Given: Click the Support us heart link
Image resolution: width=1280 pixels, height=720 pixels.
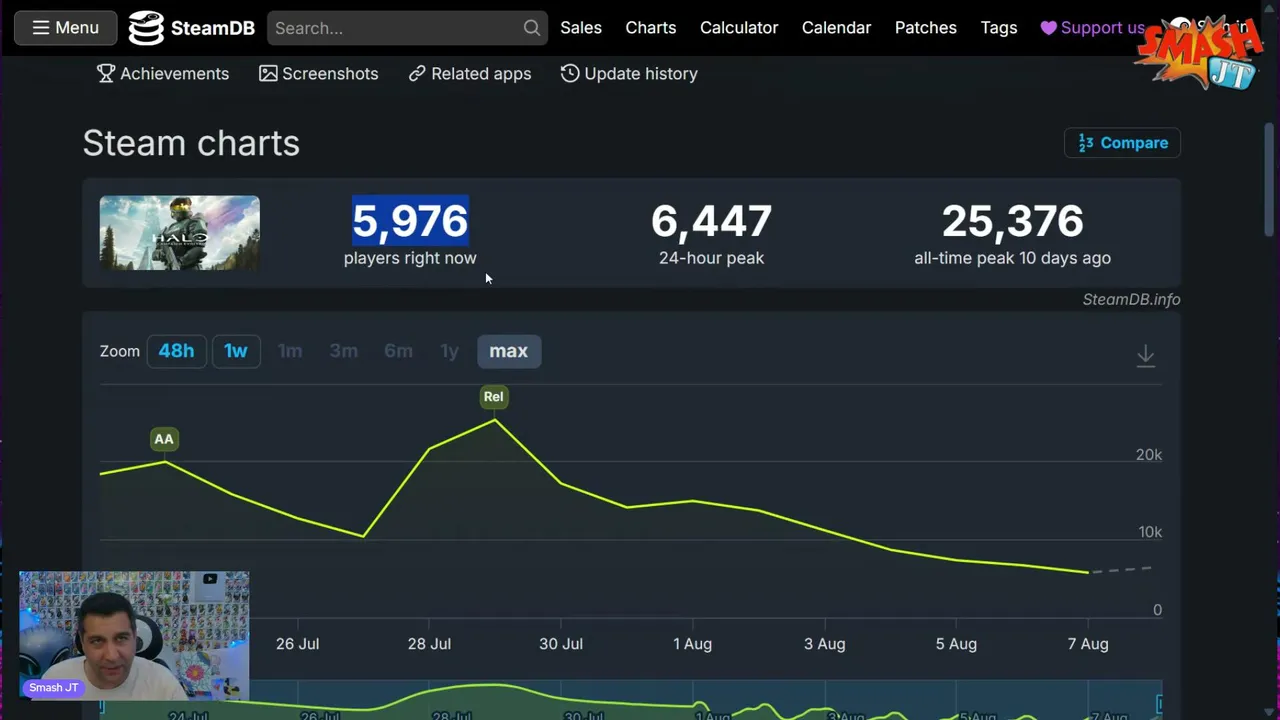Looking at the screenshot, I should [x=1093, y=28].
